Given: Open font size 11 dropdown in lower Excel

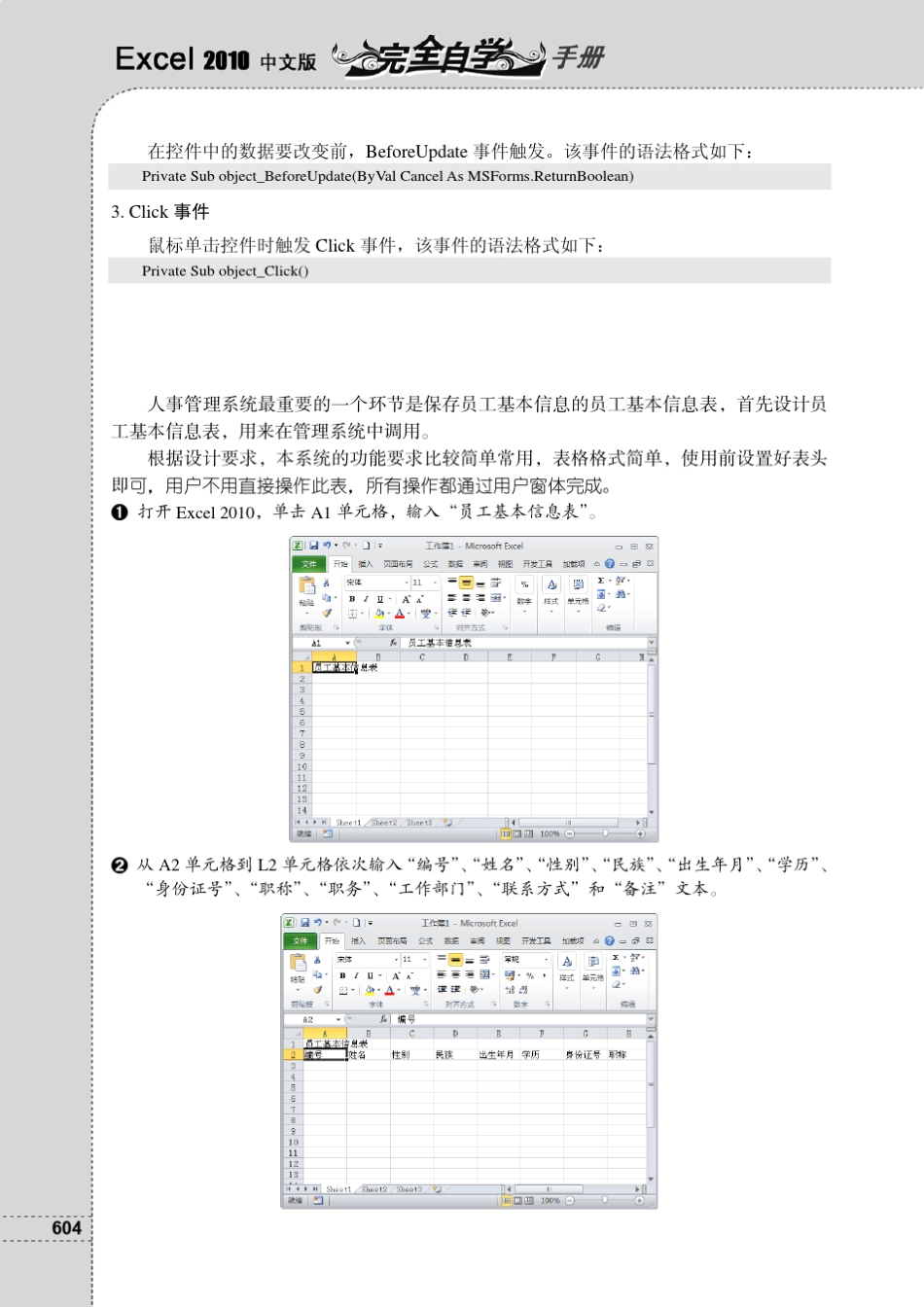Looking at the screenshot, I should pos(416,960).
